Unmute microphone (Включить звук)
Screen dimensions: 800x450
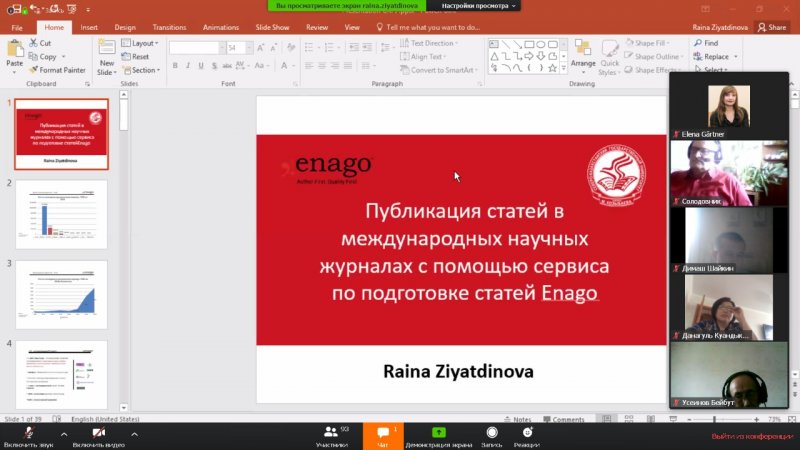click(29, 436)
